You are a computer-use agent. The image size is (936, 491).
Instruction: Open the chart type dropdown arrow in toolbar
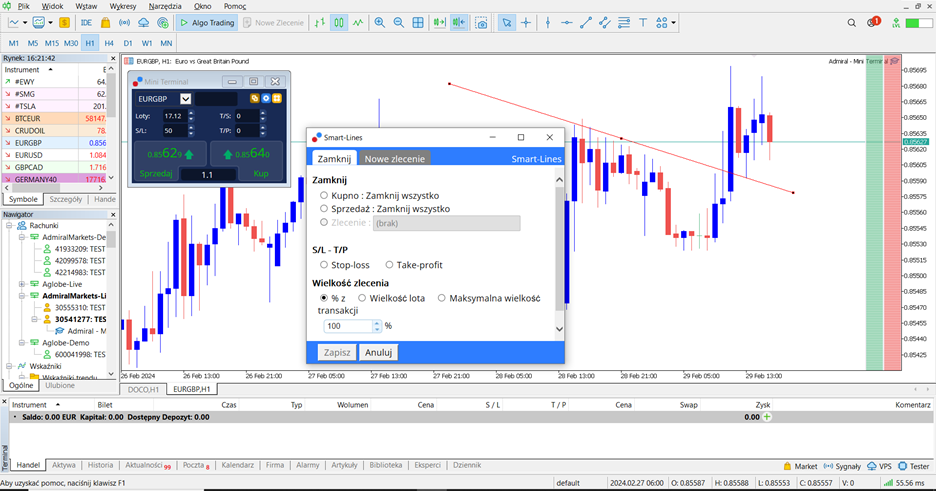[25, 23]
